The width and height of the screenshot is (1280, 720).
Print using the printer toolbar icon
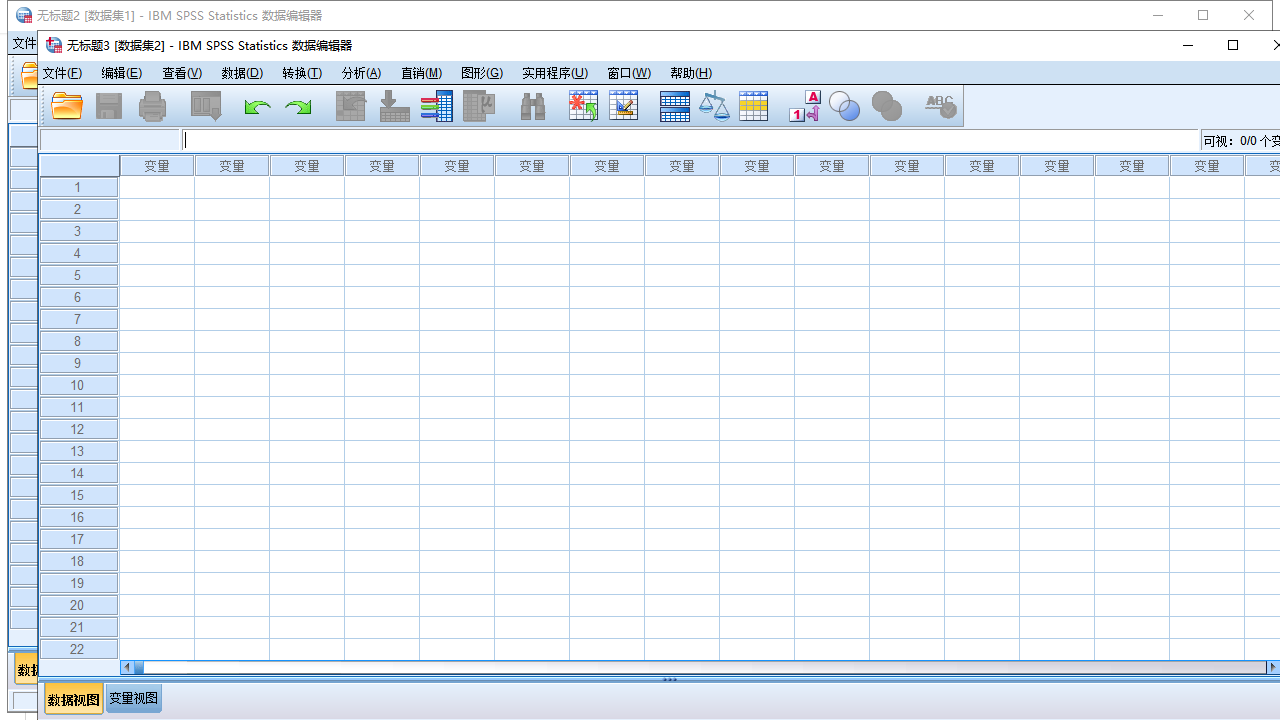[152, 106]
